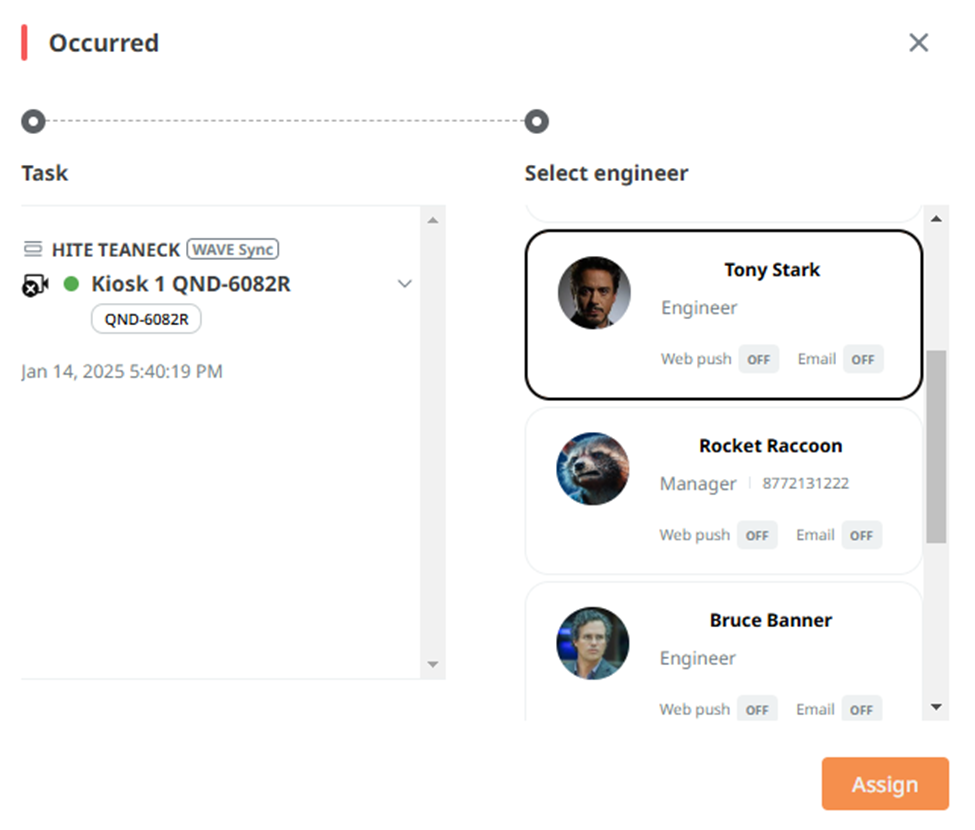The width and height of the screenshot is (975, 830).
Task: Select the Rocket Raccoon engineer card name
Action: [x=770, y=446]
